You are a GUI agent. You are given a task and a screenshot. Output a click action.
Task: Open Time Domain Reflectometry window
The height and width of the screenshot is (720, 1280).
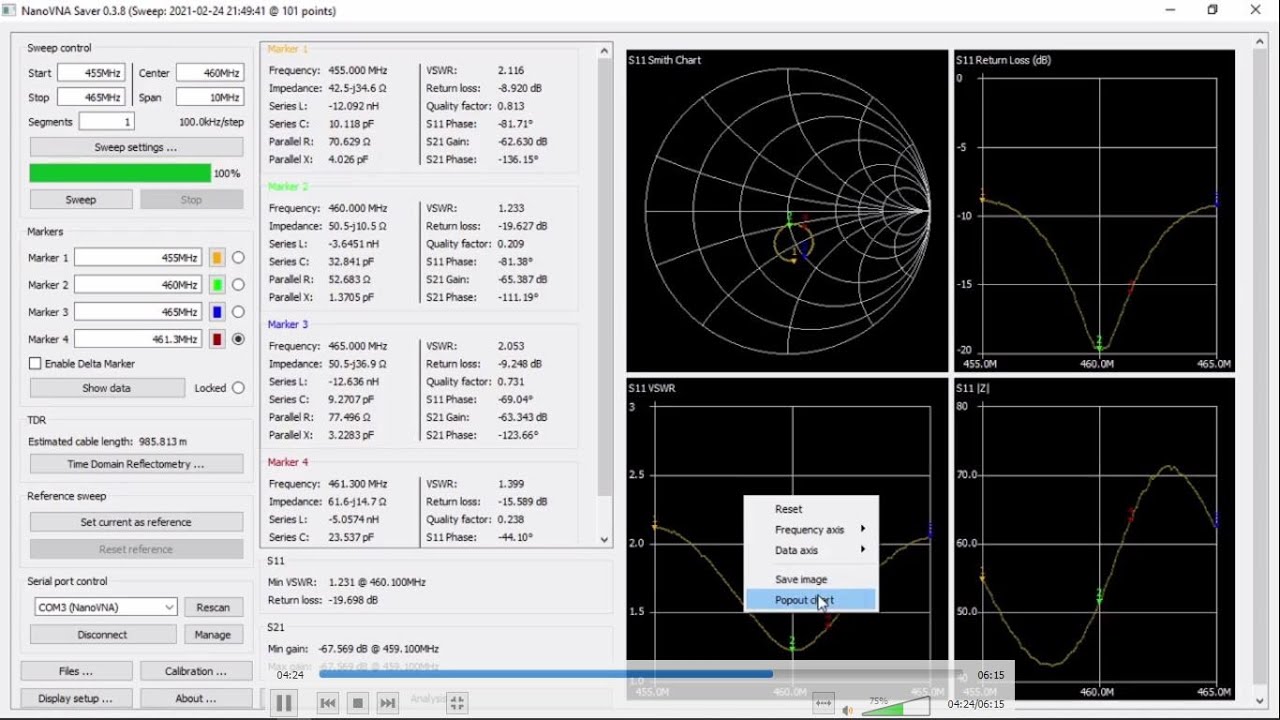pyautogui.click(x=136, y=464)
